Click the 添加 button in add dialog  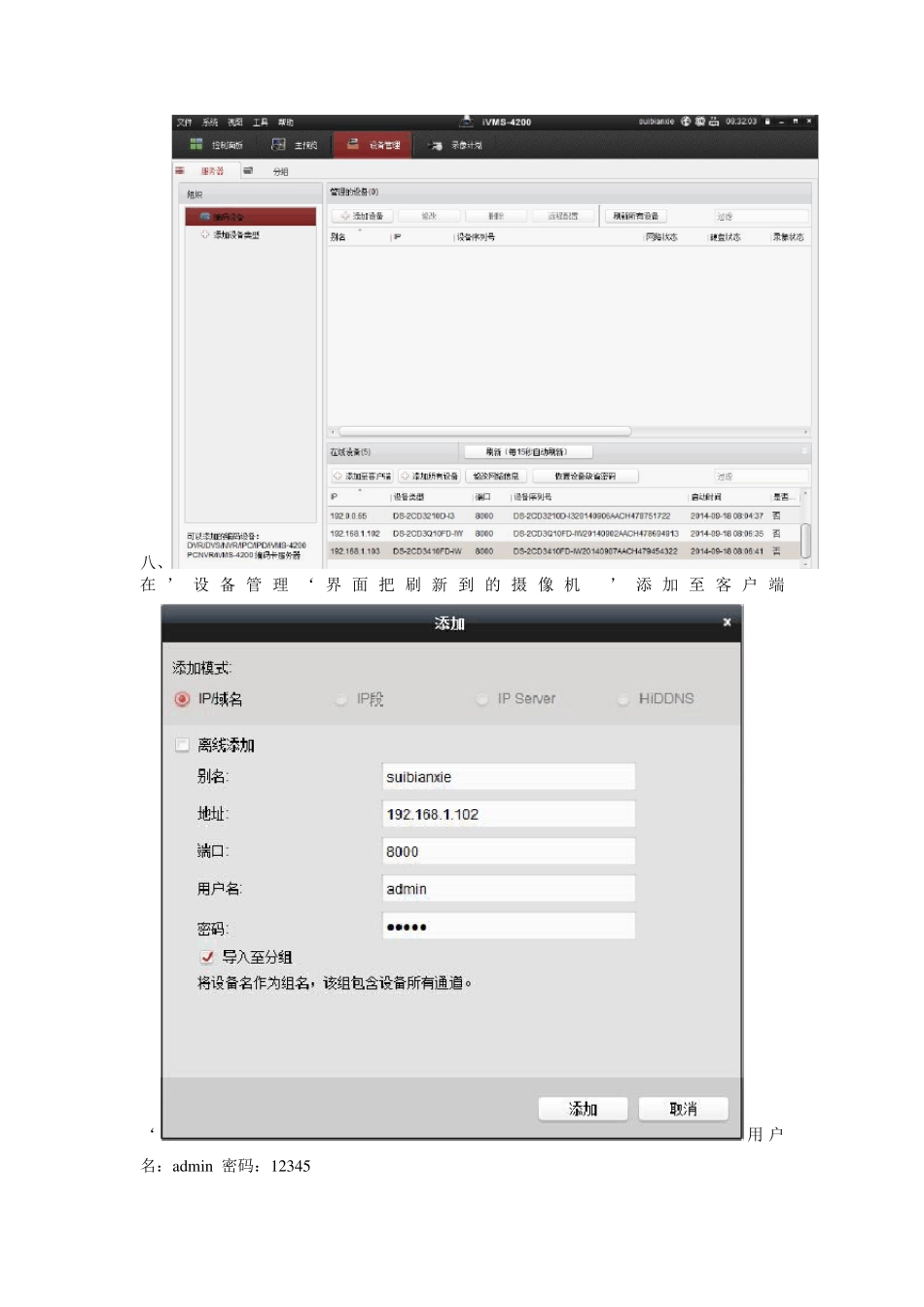click(584, 1109)
